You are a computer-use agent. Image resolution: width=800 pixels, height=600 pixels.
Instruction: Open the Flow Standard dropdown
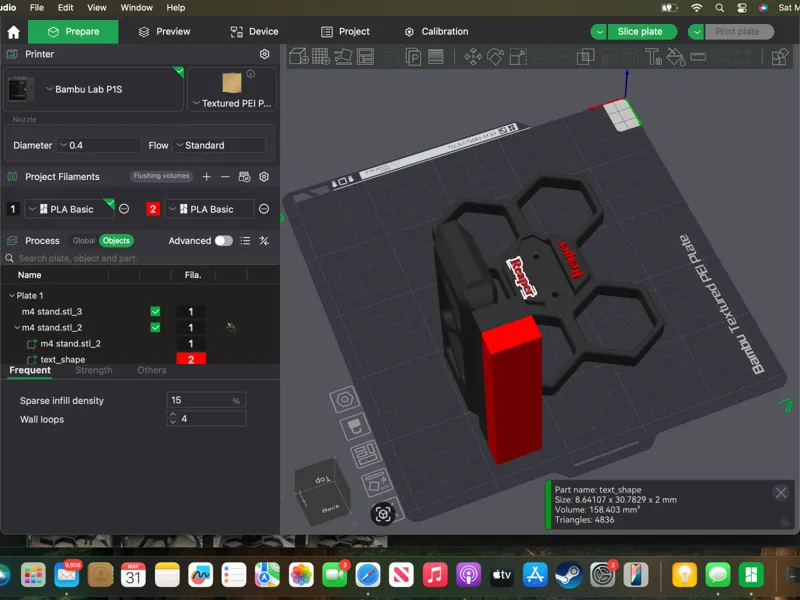point(219,145)
